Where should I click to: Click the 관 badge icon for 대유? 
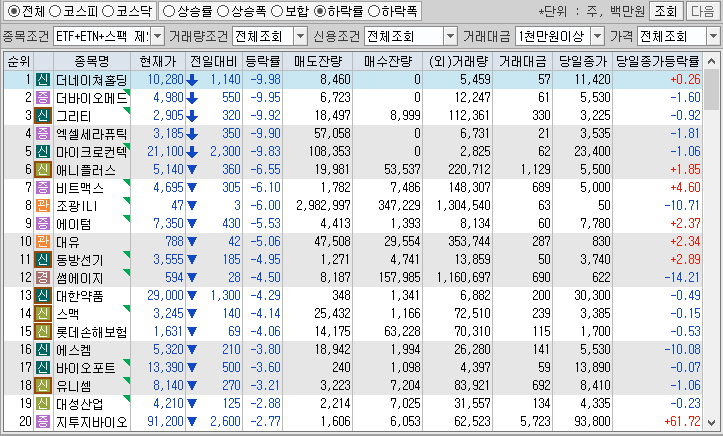click(x=43, y=242)
